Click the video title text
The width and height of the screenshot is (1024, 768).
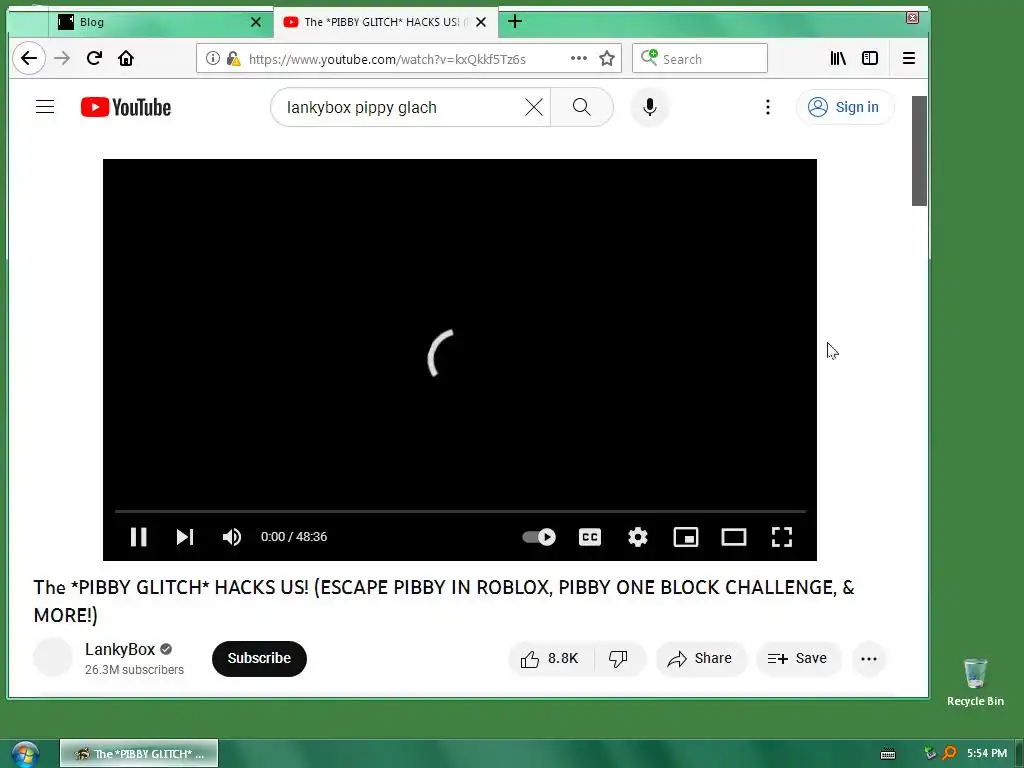coord(444,601)
